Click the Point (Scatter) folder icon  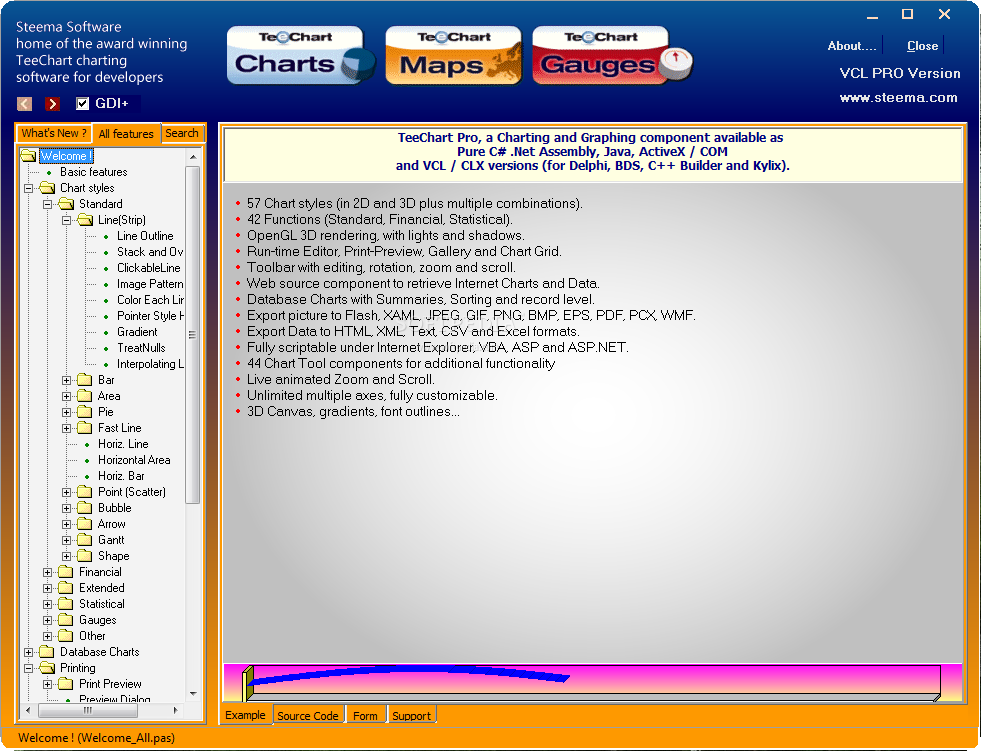point(85,492)
